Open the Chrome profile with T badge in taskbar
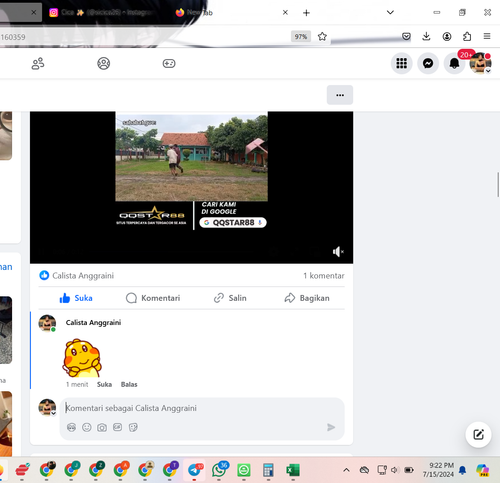 tap(170, 470)
